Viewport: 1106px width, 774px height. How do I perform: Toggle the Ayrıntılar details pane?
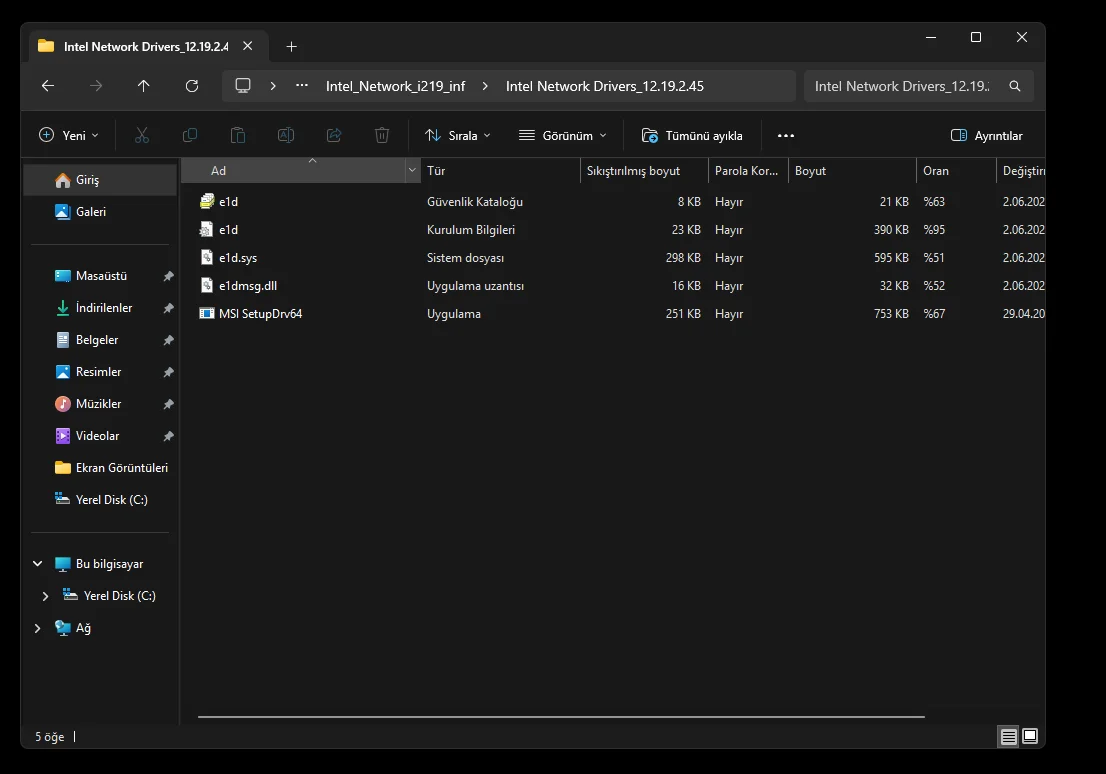[986, 136]
